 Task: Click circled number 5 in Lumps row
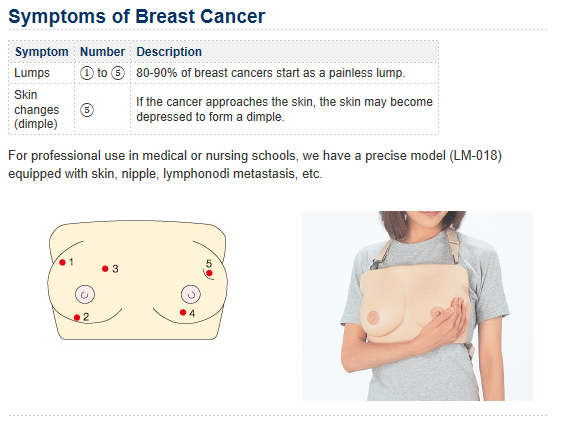point(118,73)
